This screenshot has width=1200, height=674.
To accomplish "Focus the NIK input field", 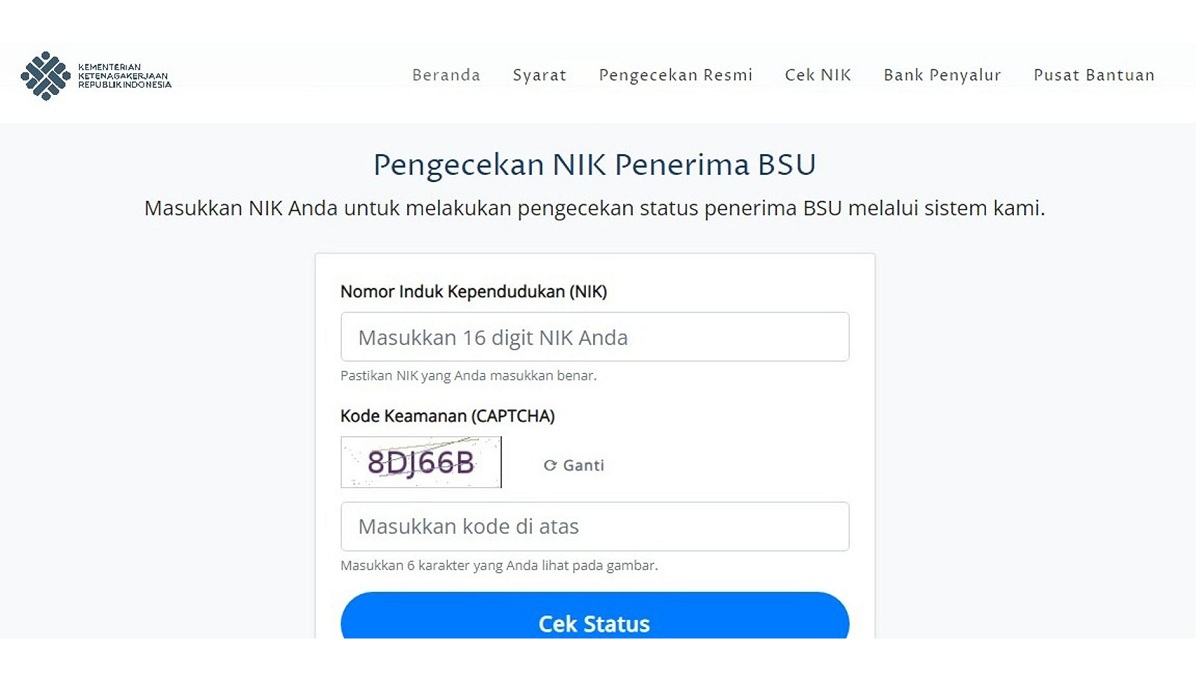I will click(x=595, y=337).
